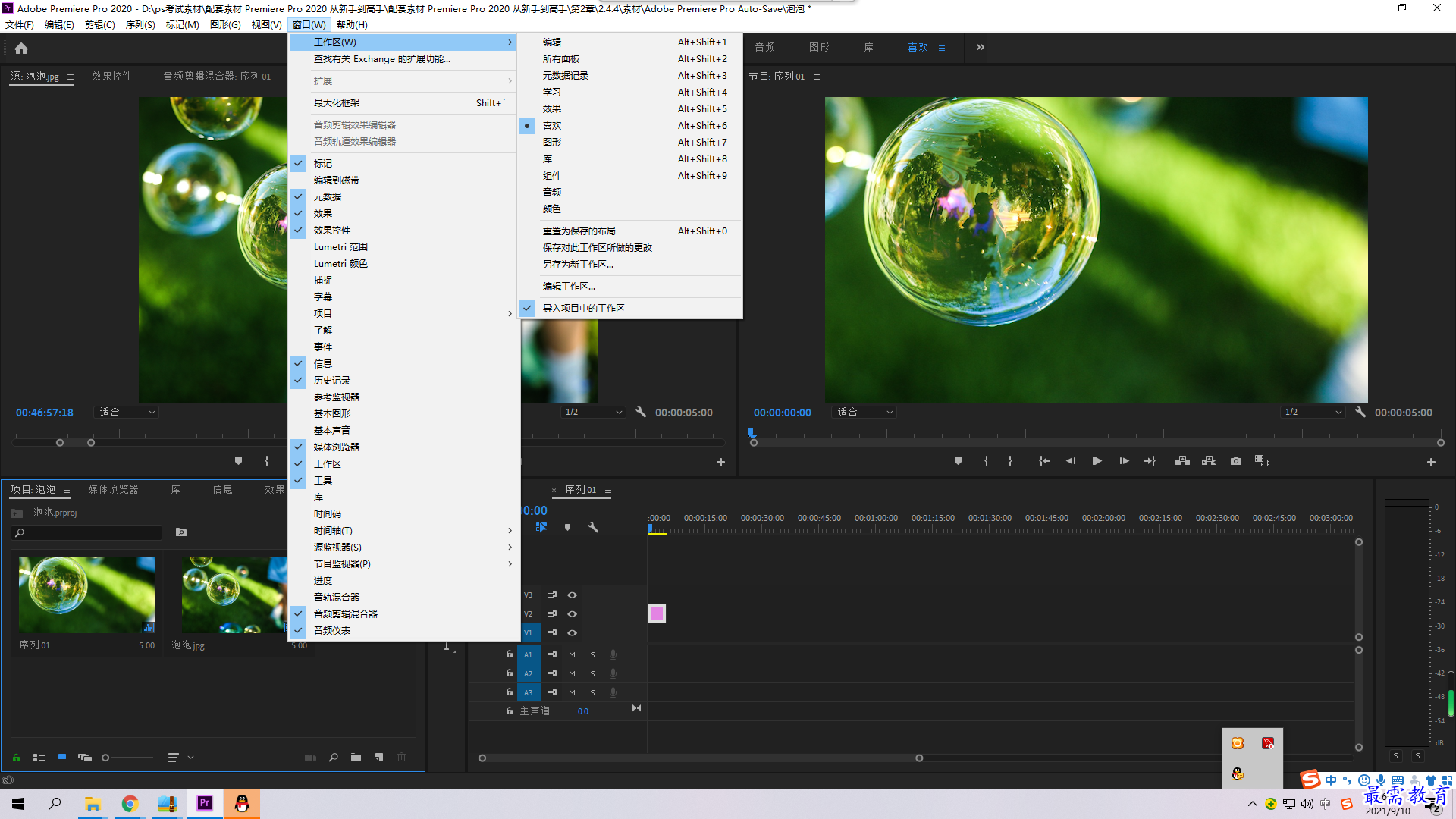Screen dimensions: 1456x819
Task: Step forward one frame in program monitor
Action: pos(1124,461)
